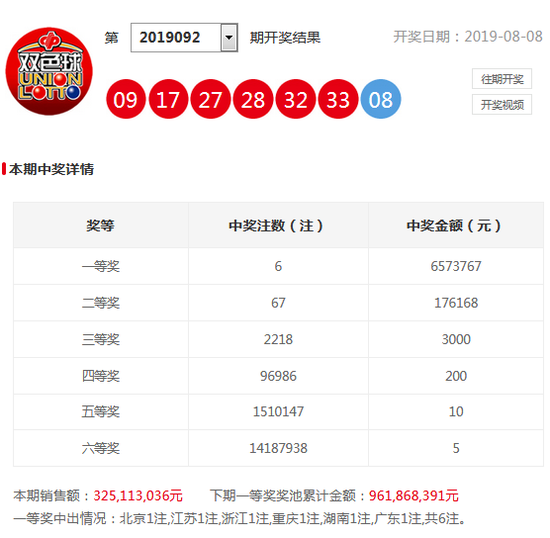Select the 六等奖 row label
The width and height of the screenshot is (550, 538).
click(101, 448)
